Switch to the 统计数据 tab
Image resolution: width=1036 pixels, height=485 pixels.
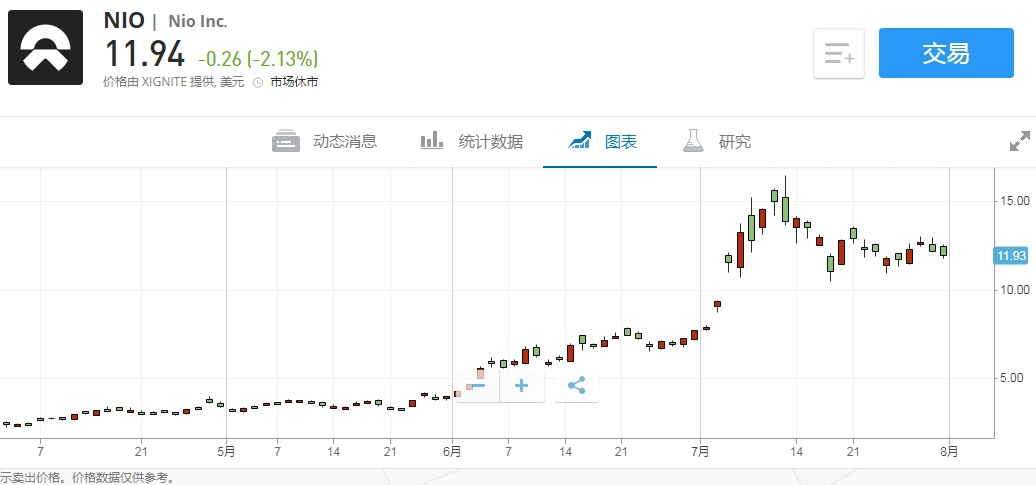click(471, 141)
